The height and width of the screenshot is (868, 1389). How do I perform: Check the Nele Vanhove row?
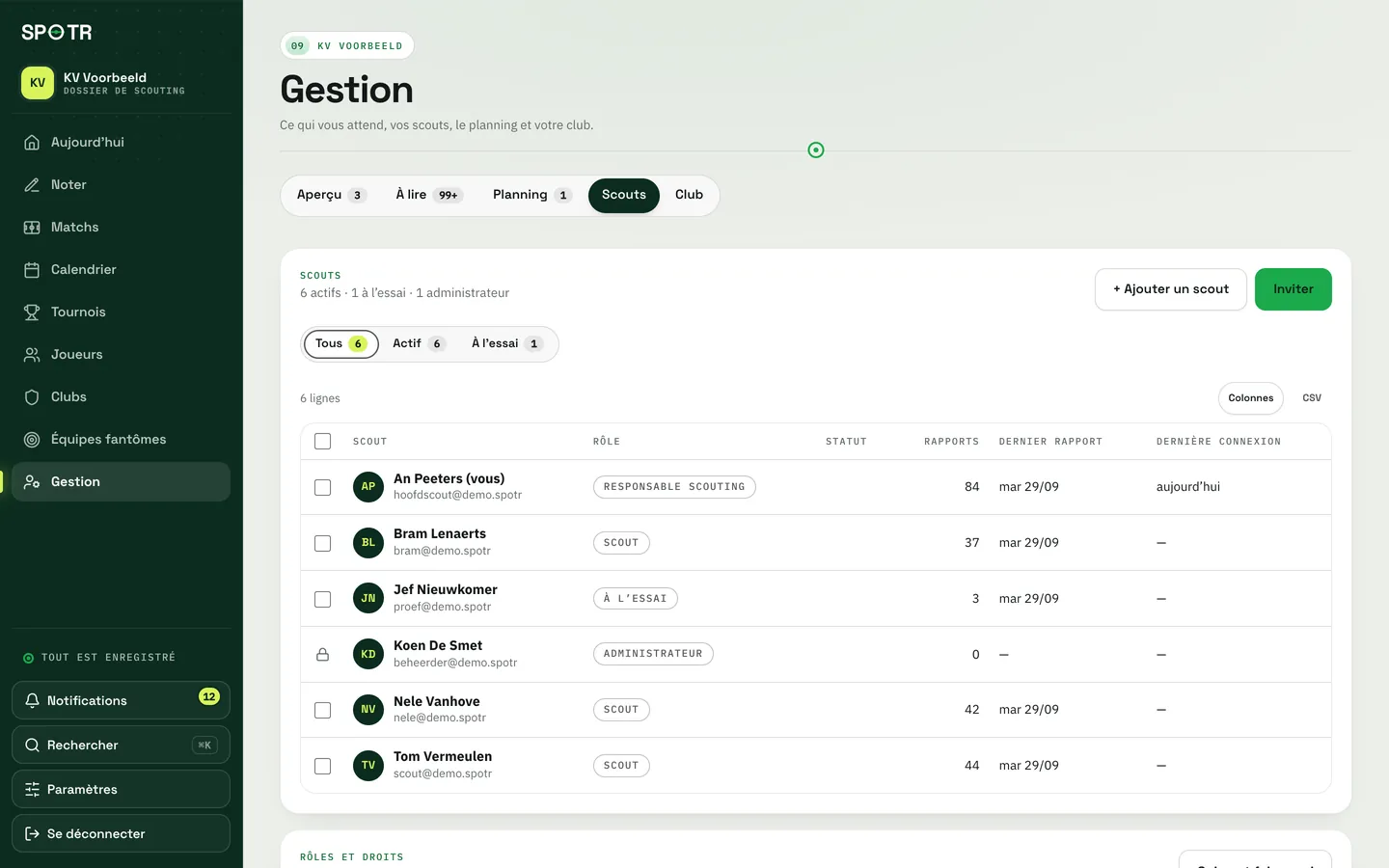click(x=323, y=710)
